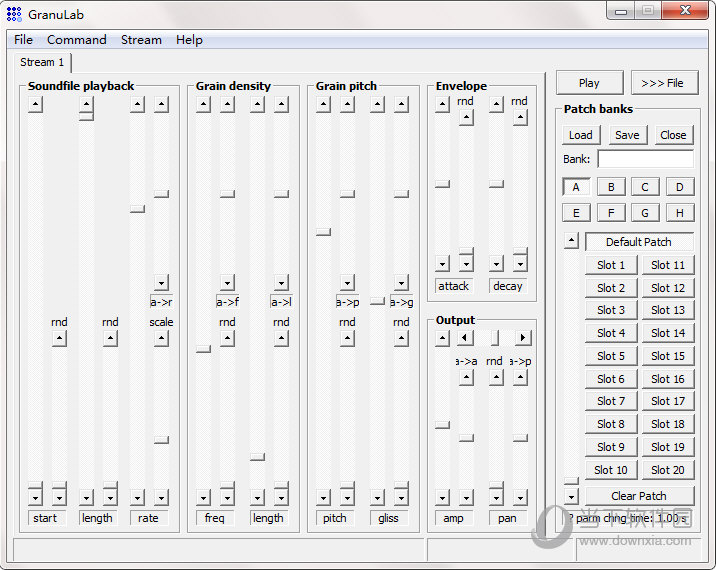The width and height of the screenshot is (716, 570).
Task: Choose patch Slot 1
Action: [x=611, y=265]
